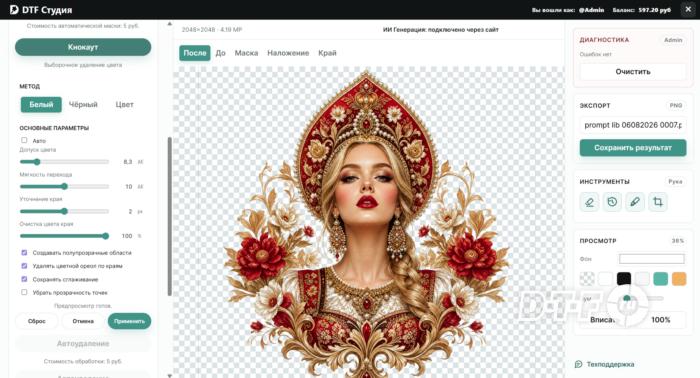Click Сохранить результат button

point(633,148)
